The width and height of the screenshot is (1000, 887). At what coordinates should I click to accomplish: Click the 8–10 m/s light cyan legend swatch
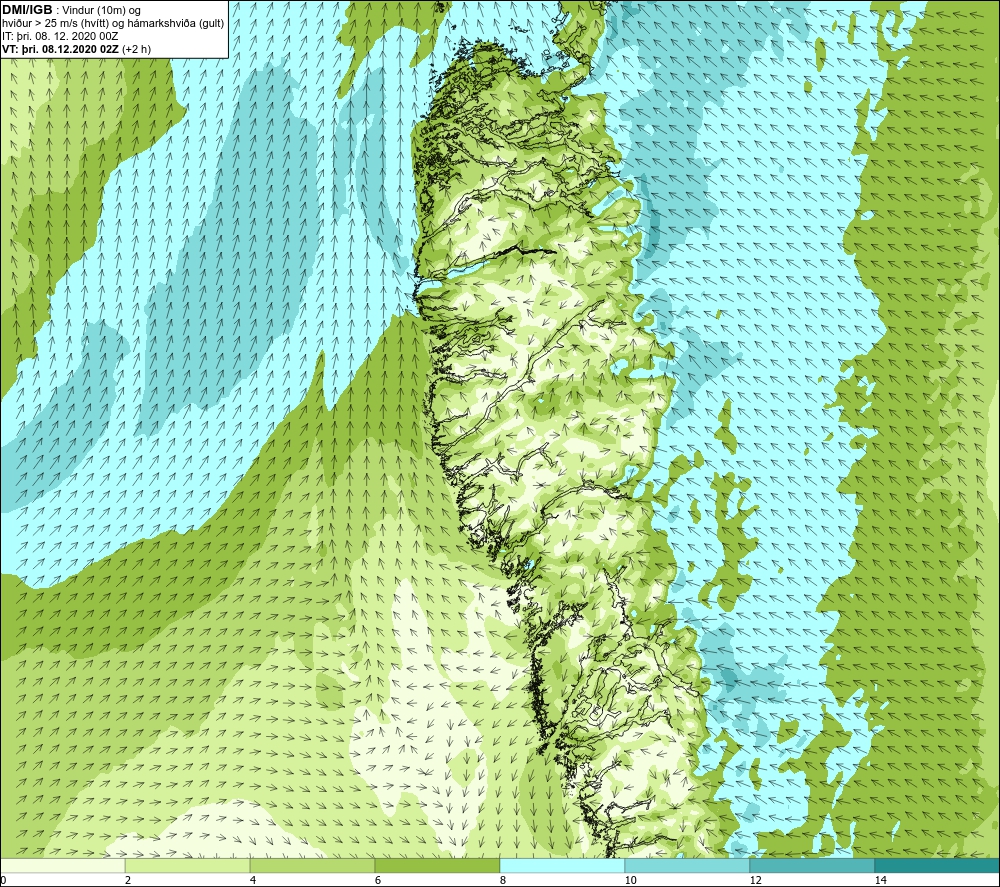coord(562,865)
